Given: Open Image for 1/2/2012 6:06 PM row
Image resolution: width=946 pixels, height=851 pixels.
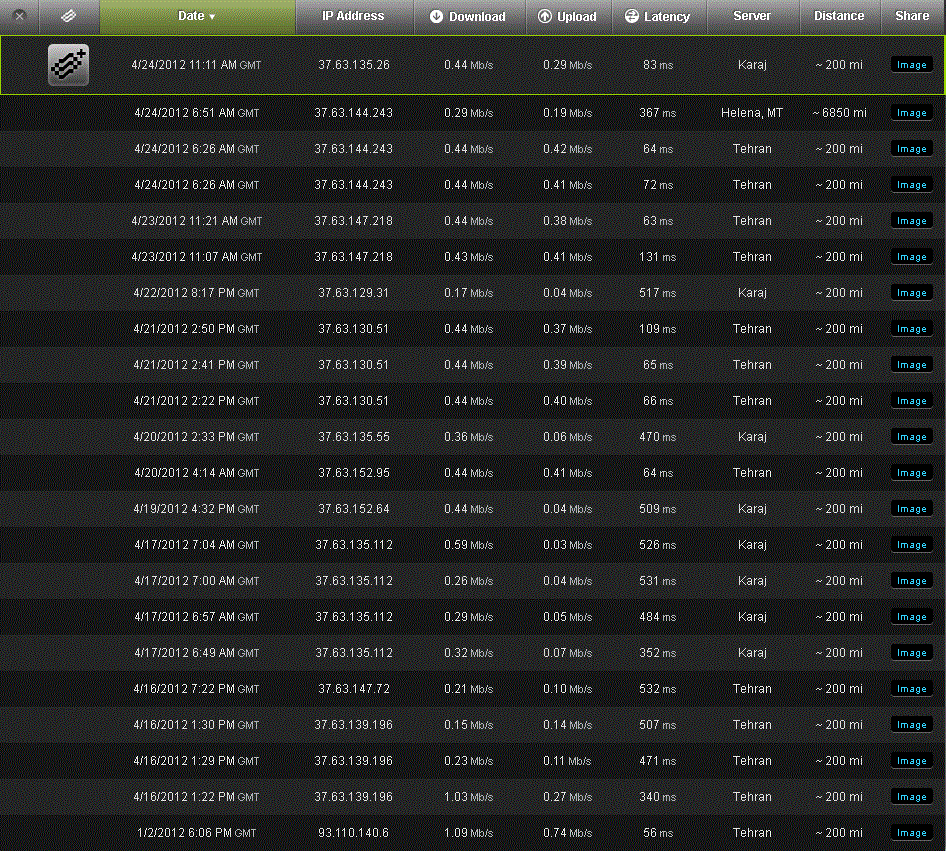Looking at the screenshot, I should click(x=912, y=833).
